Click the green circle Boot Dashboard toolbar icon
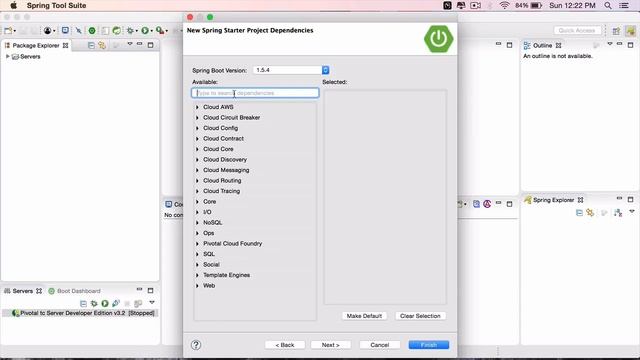The width and height of the screenshot is (640, 360). pyautogui.click(x=92, y=31)
